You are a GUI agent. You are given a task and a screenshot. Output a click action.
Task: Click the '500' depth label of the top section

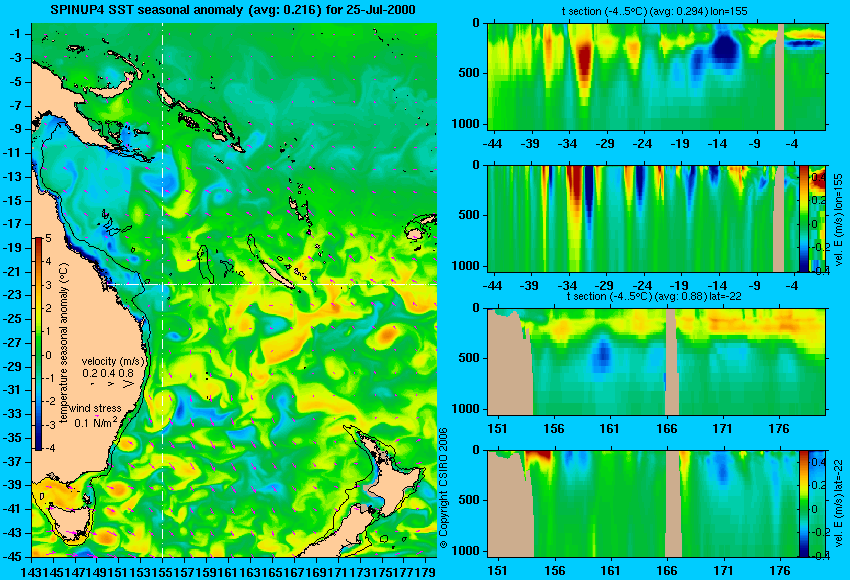click(x=469, y=73)
